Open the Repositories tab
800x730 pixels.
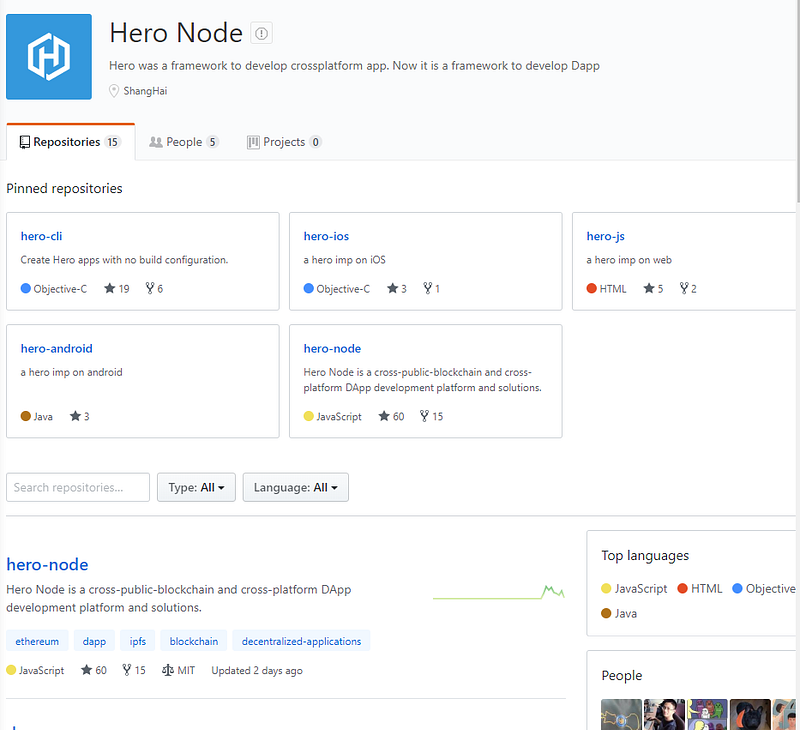click(70, 142)
